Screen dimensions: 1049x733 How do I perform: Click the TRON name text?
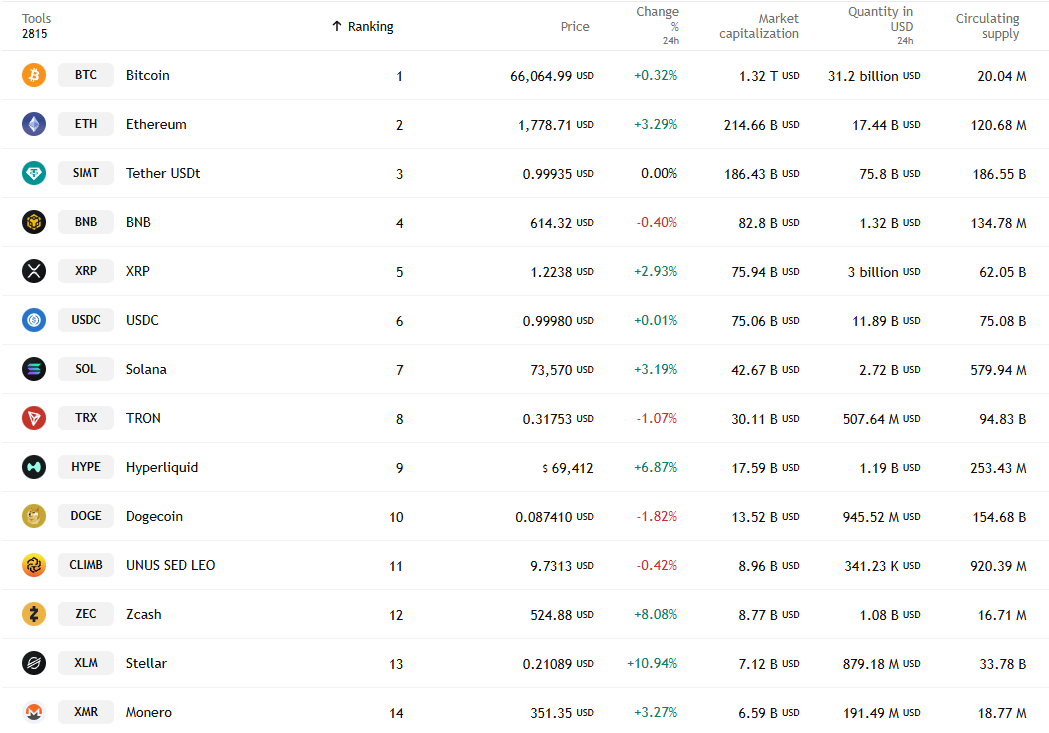click(143, 418)
